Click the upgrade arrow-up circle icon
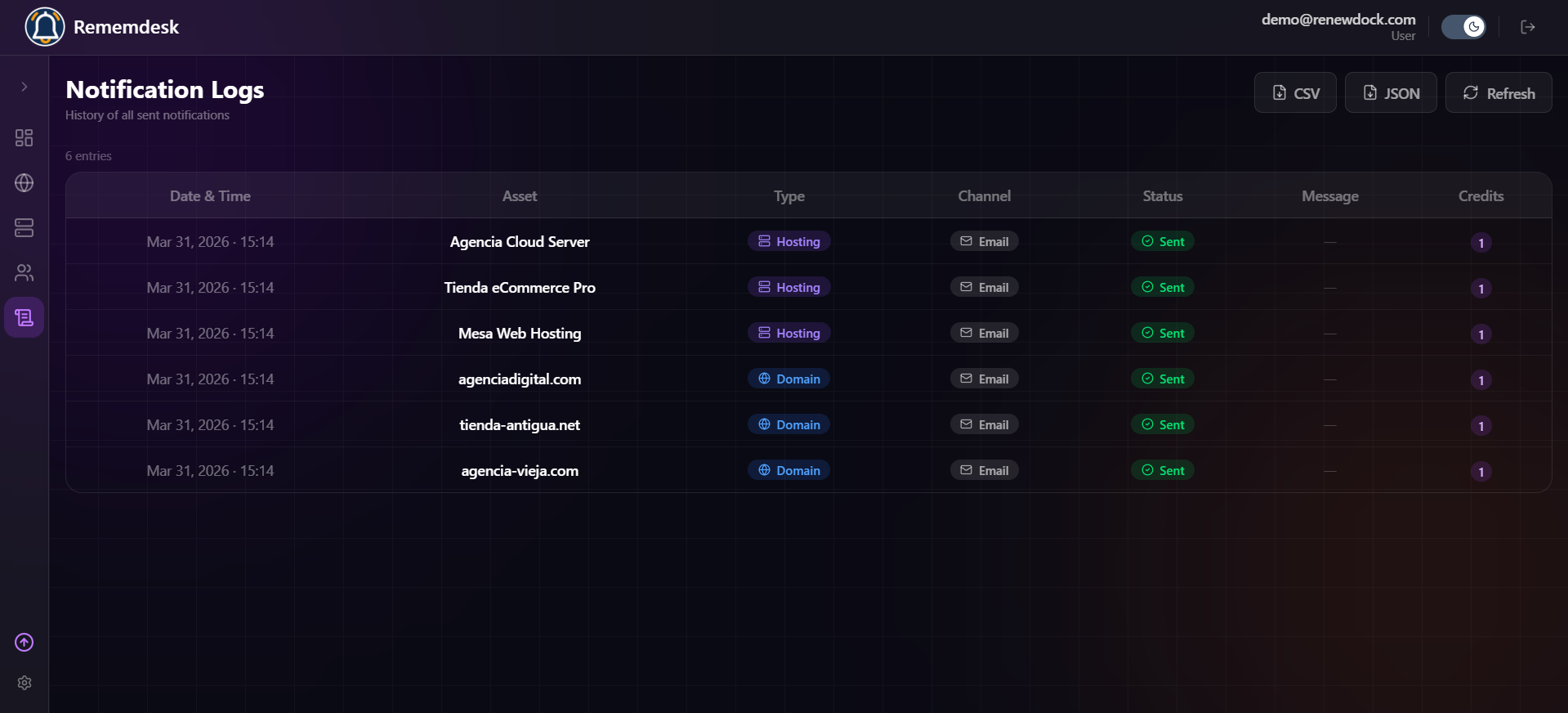 [25, 643]
